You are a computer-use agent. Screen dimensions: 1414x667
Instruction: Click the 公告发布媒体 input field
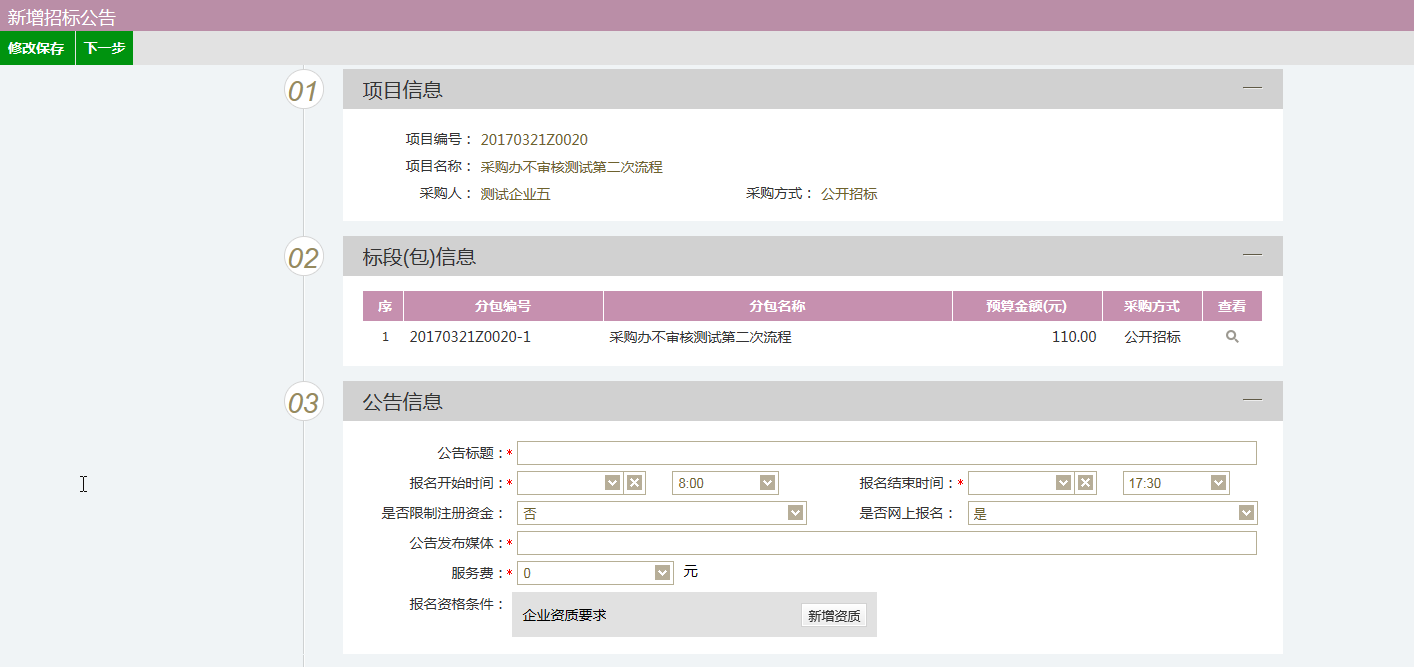point(886,543)
